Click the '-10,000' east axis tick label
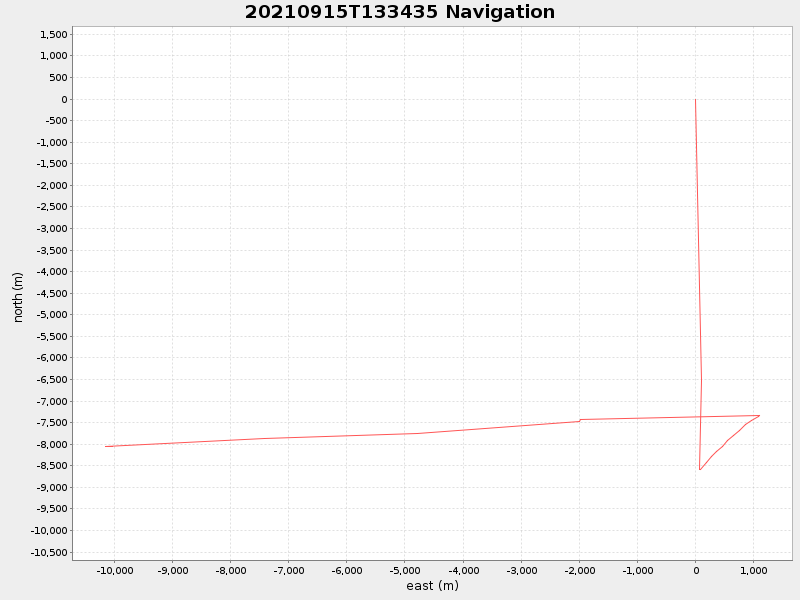The width and height of the screenshot is (800, 600). pyautogui.click(x=114, y=570)
